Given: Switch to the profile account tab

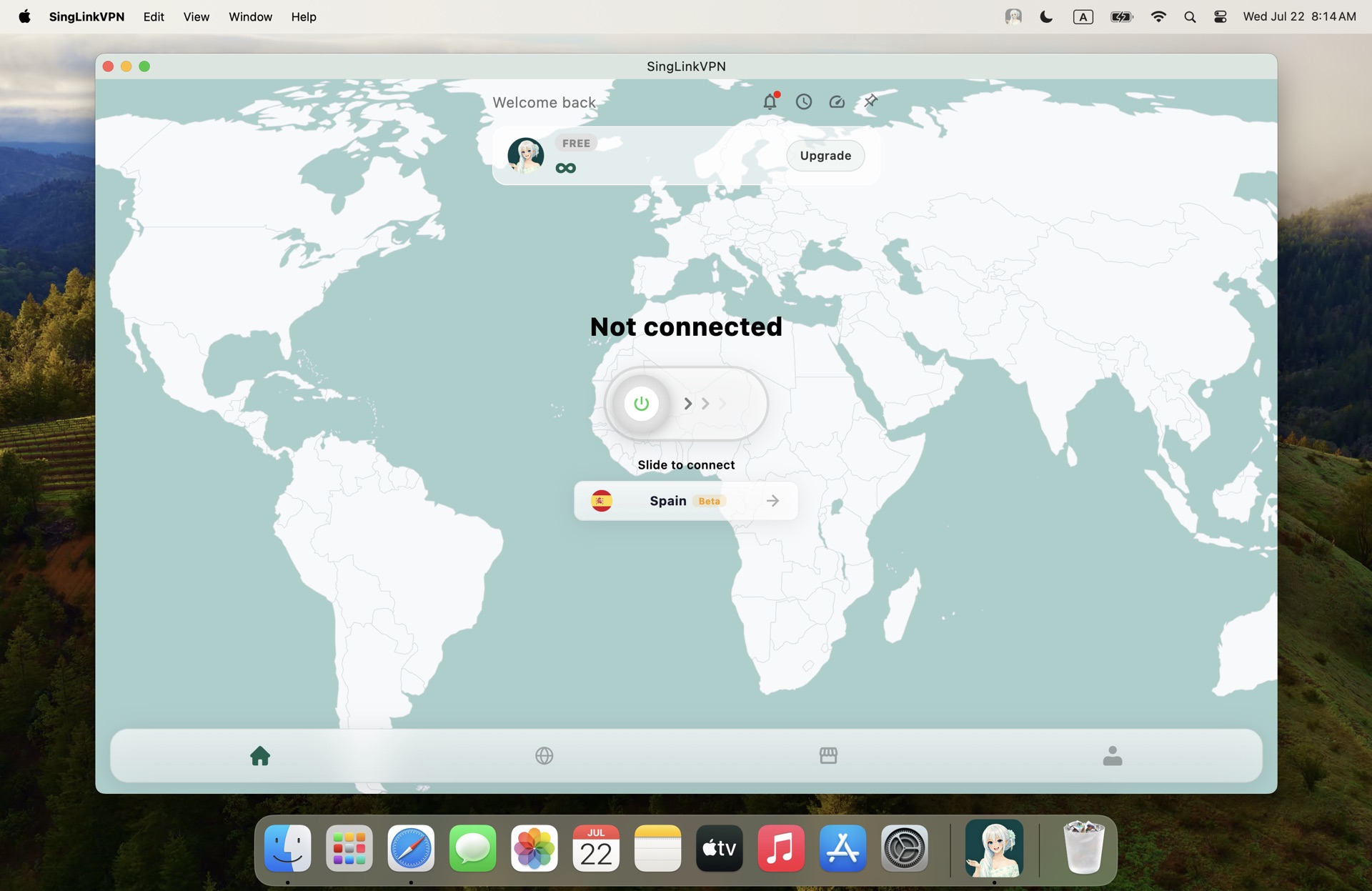Looking at the screenshot, I should coord(1113,755).
